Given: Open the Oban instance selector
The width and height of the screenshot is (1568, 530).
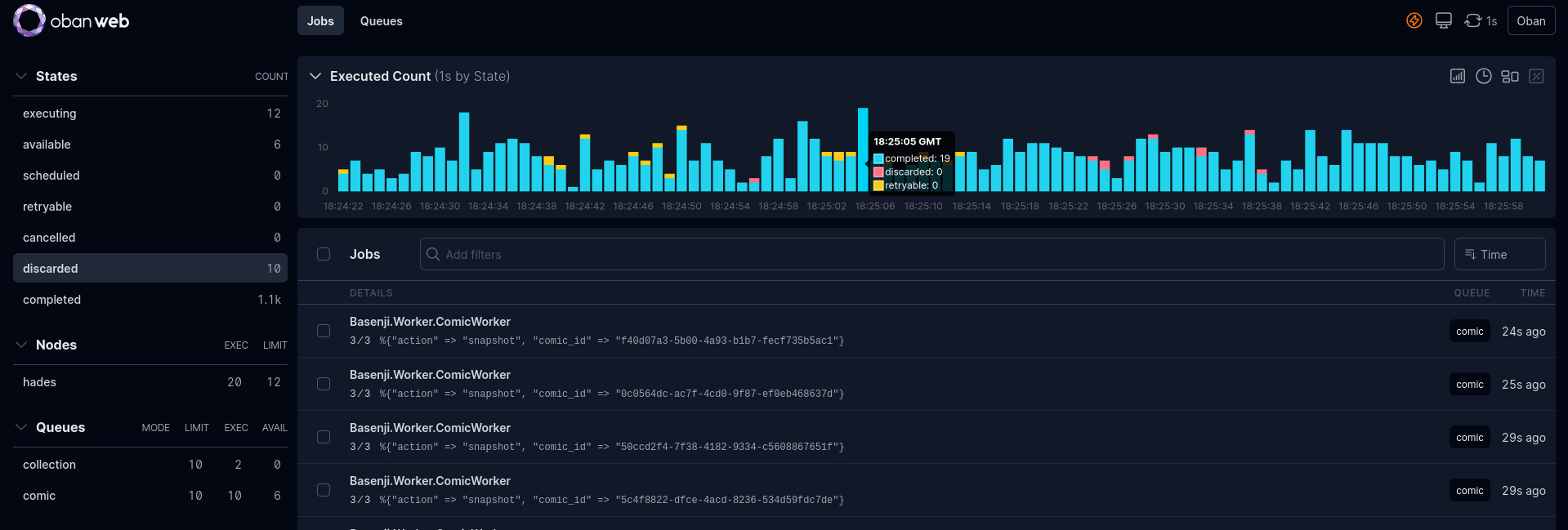Looking at the screenshot, I should pyautogui.click(x=1530, y=21).
